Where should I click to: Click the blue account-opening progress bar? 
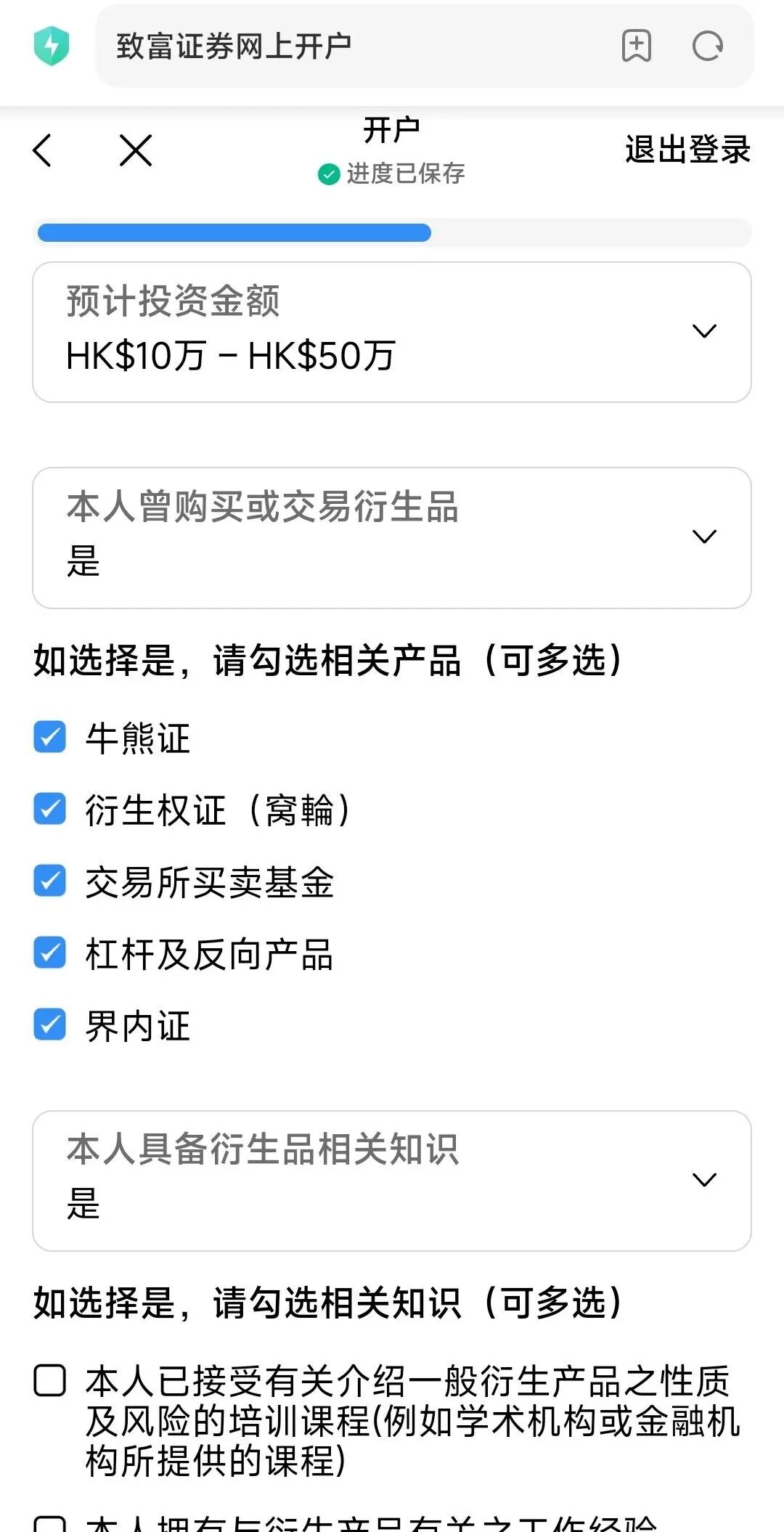tap(234, 233)
